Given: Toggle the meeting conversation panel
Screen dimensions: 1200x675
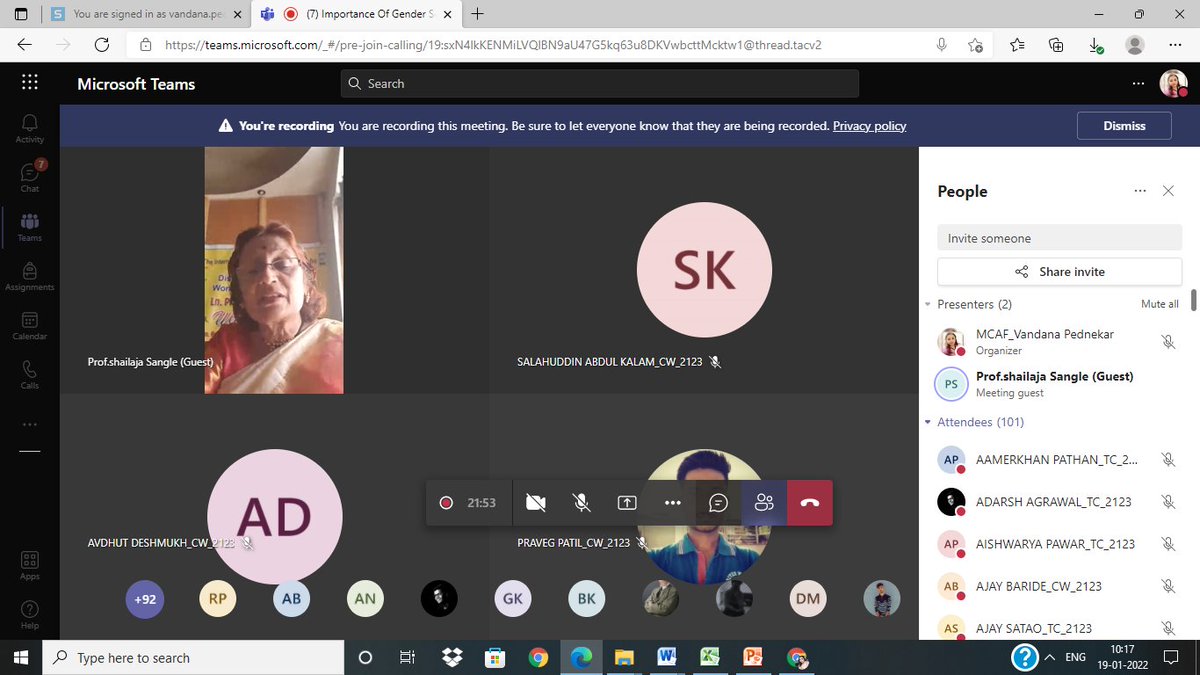Looking at the screenshot, I should [x=718, y=503].
